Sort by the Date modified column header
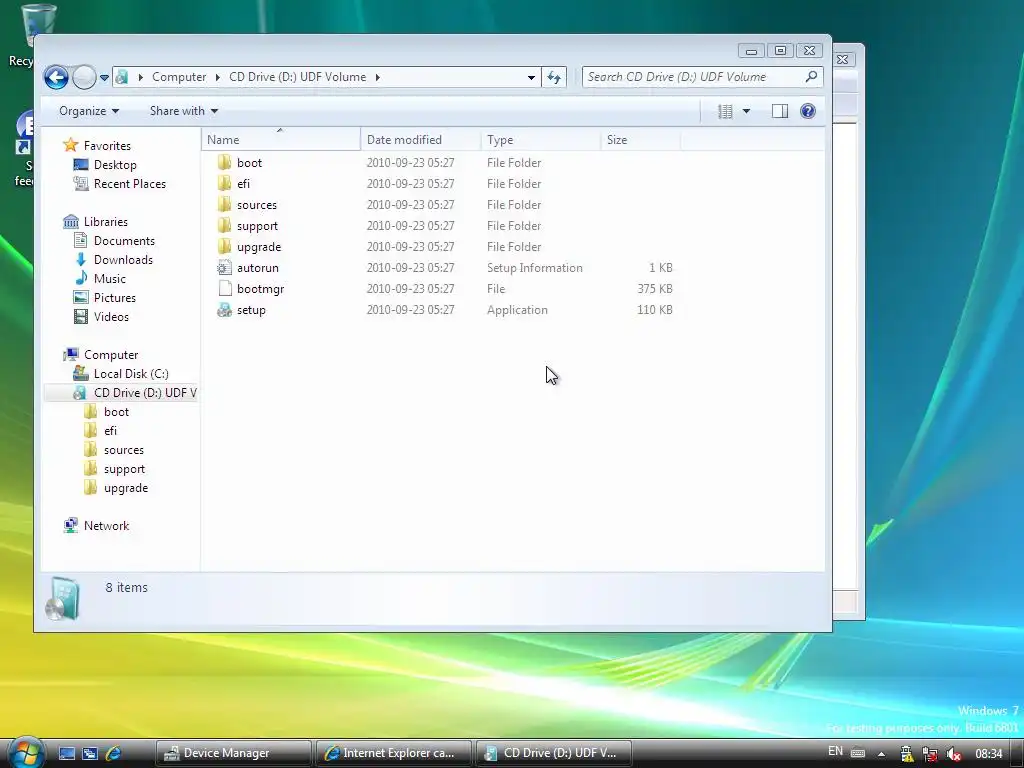Viewport: 1024px width, 768px height. [x=420, y=140]
